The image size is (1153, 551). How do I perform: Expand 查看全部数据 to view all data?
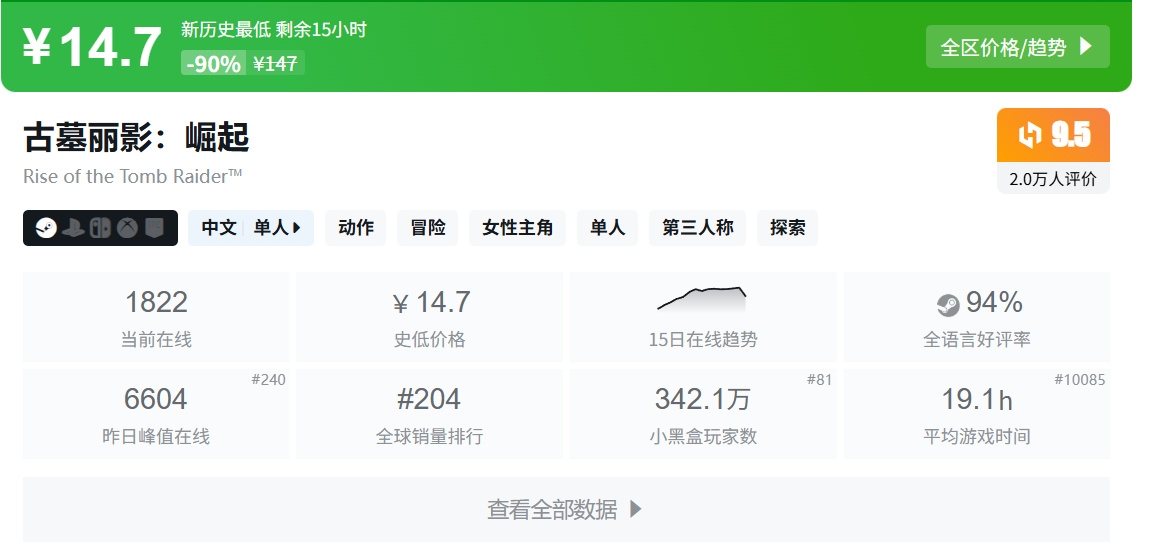click(x=566, y=509)
